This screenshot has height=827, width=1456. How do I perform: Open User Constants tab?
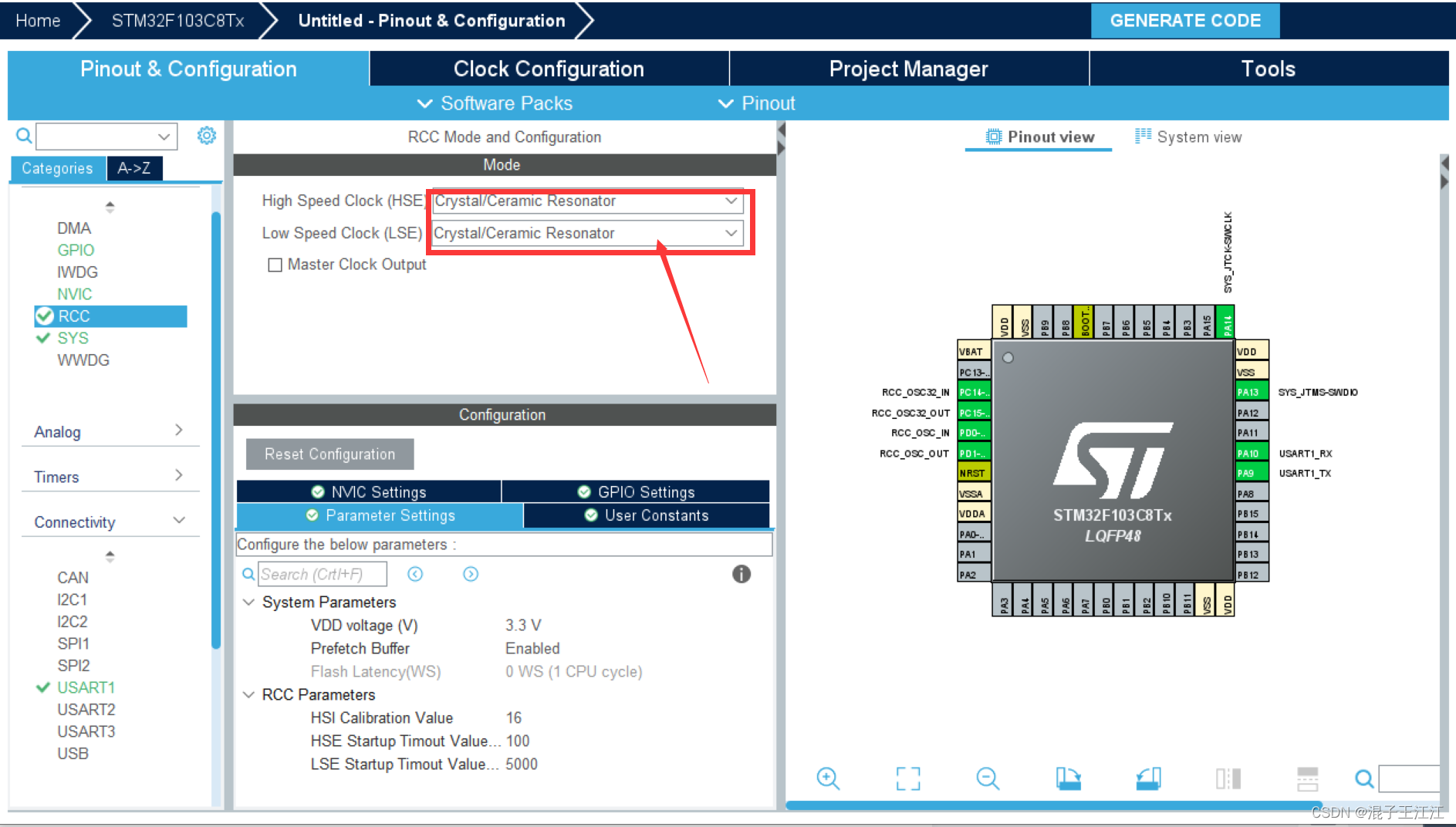647,515
